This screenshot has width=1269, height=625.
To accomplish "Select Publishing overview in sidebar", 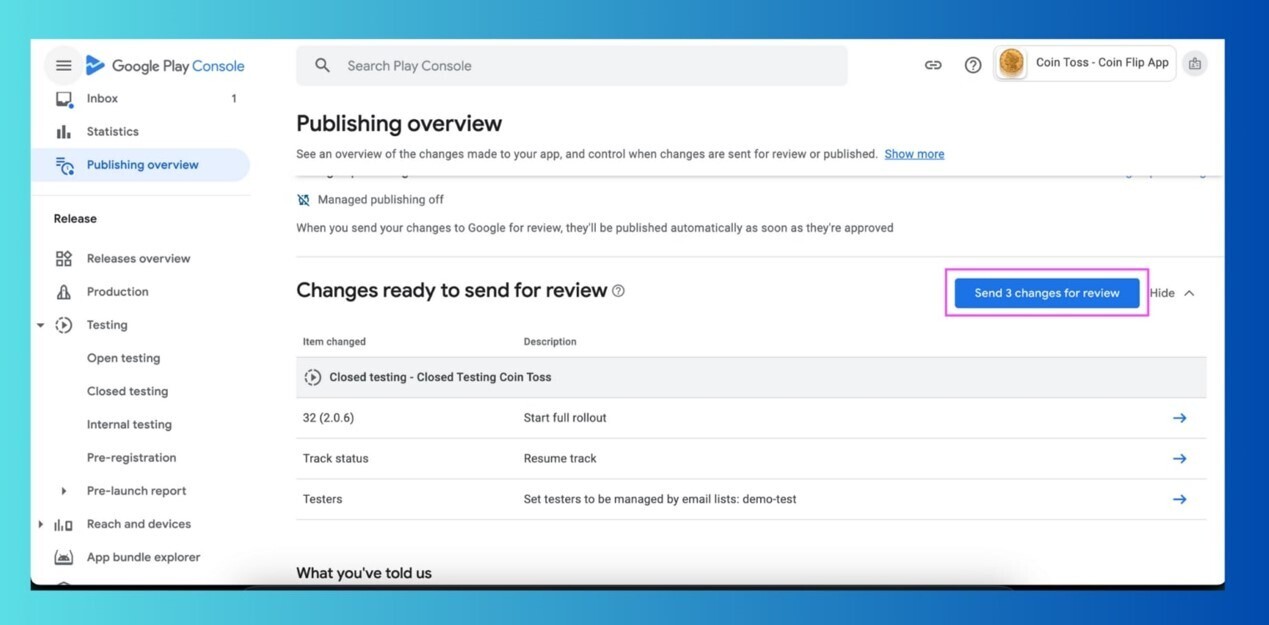I will pos(141,165).
